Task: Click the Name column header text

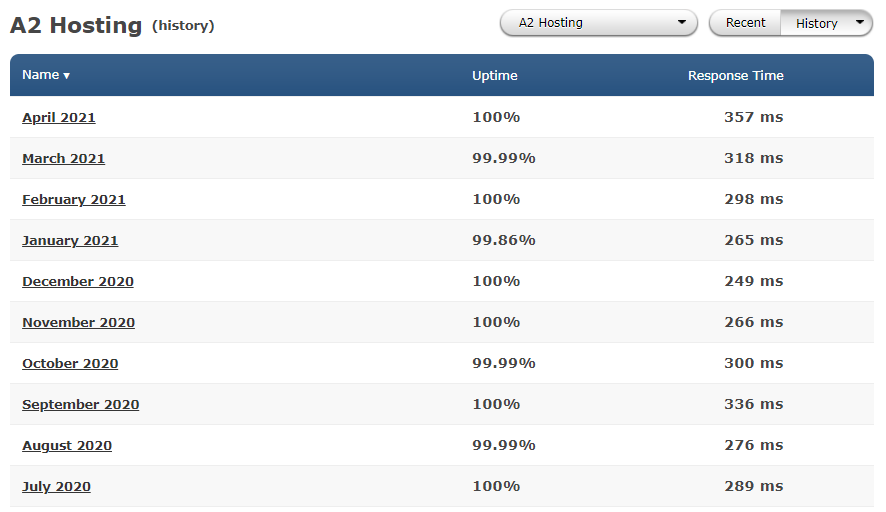Action: click(x=41, y=75)
